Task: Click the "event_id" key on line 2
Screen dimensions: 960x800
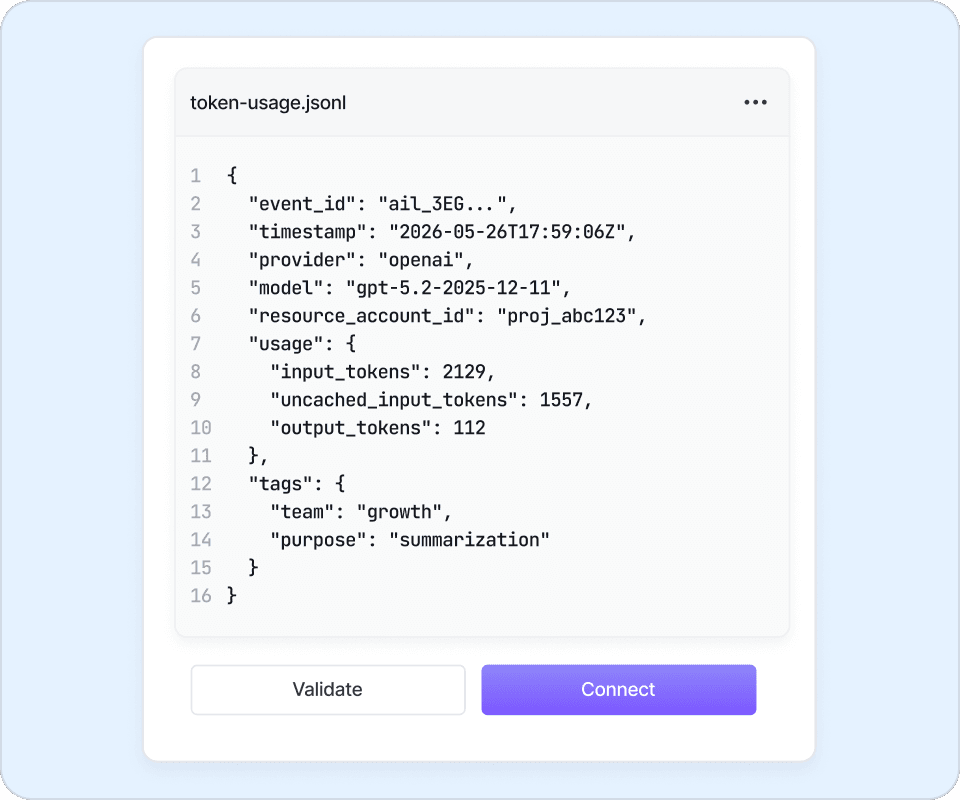Action: (x=302, y=204)
